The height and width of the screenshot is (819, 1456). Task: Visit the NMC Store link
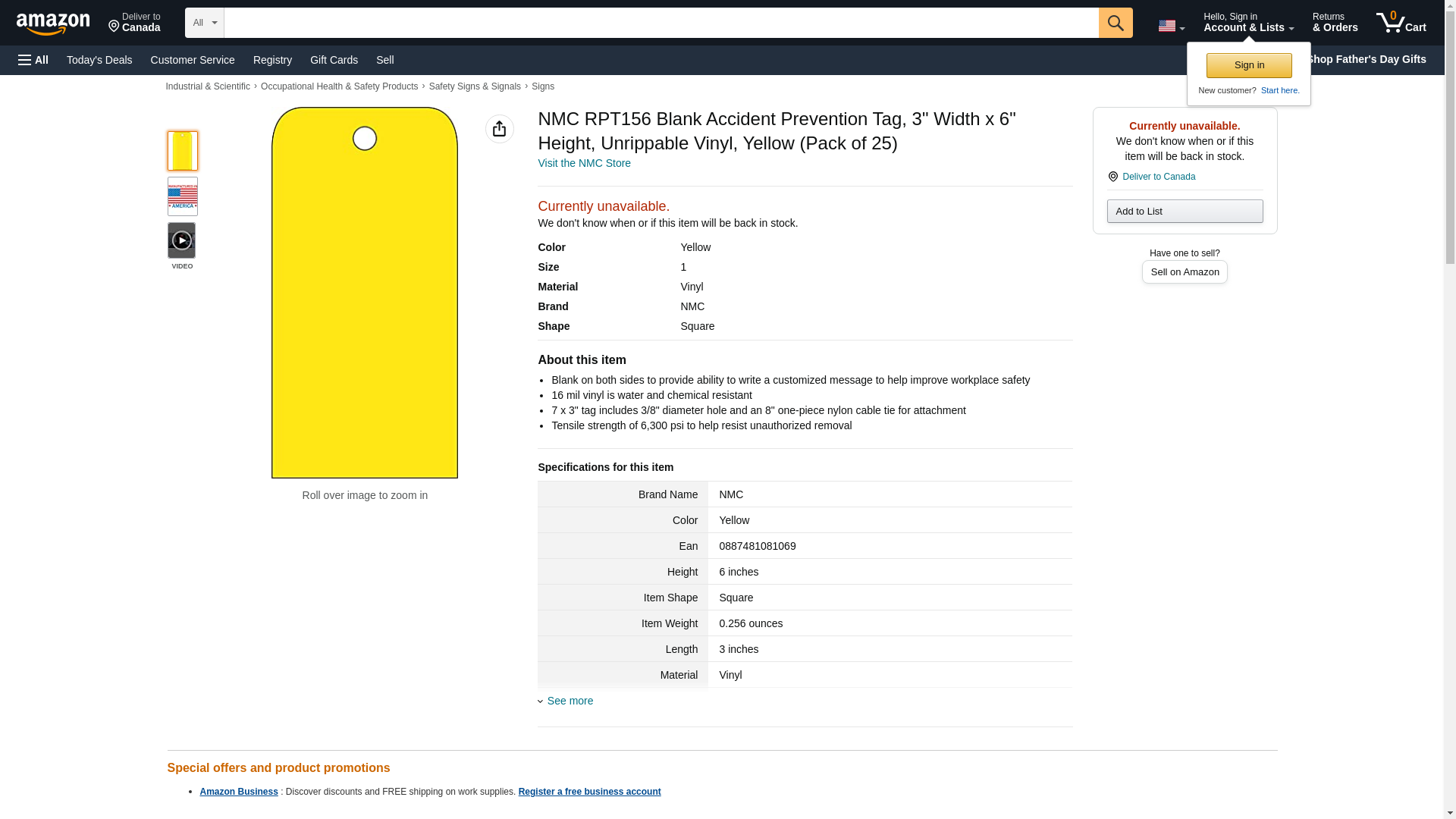(584, 163)
